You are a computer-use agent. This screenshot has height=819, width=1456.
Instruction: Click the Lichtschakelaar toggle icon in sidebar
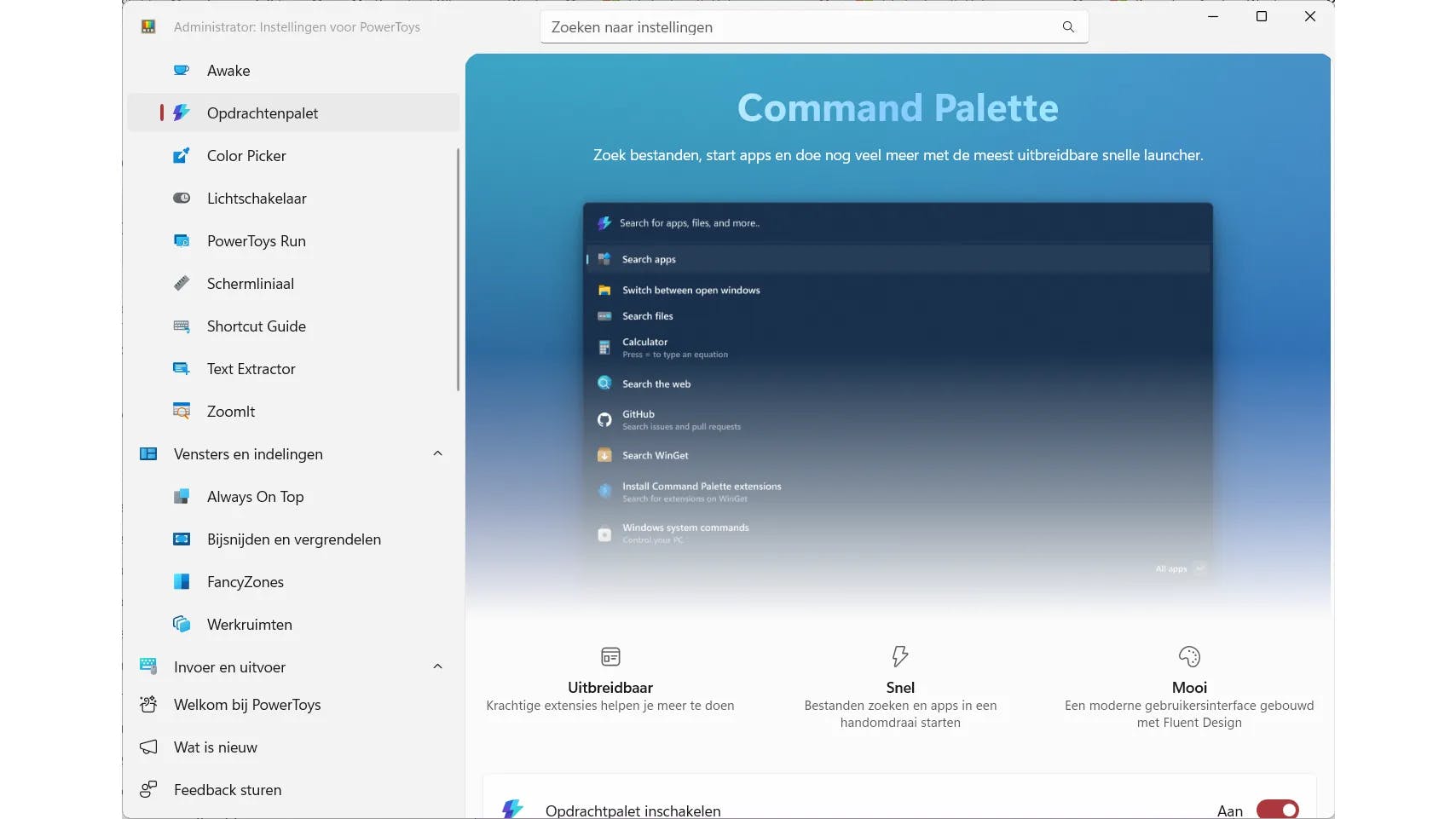point(182,199)
